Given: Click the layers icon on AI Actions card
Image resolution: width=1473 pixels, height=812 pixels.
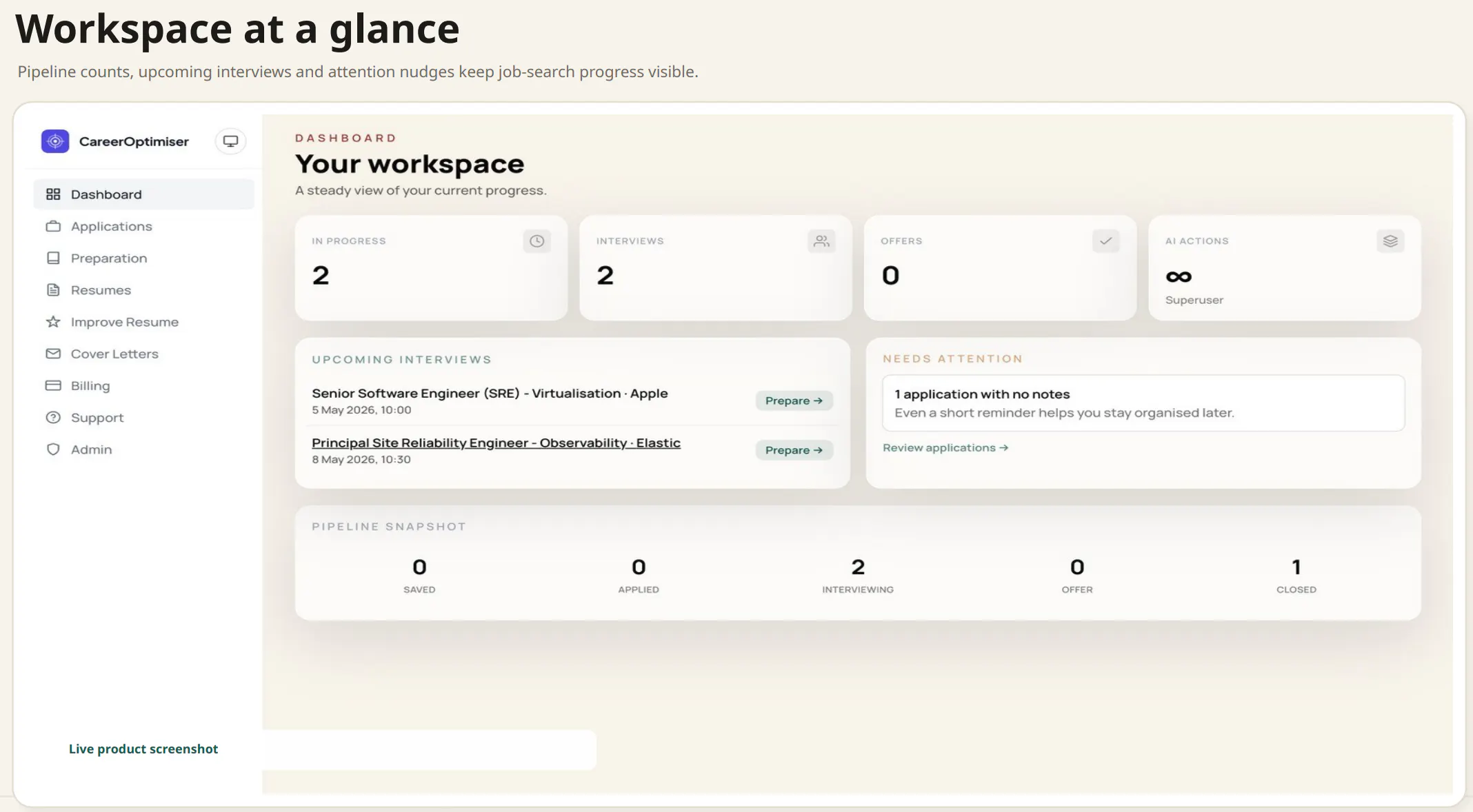Looking at the screenshot, I should 1390,241.
